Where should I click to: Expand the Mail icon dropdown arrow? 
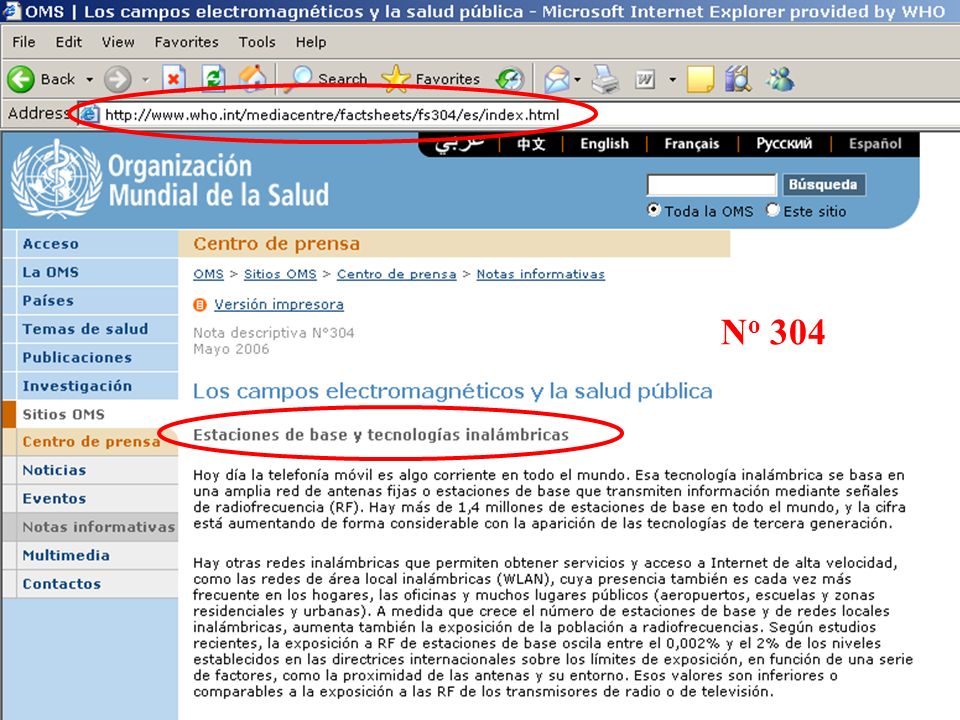(x=577, y=79)
